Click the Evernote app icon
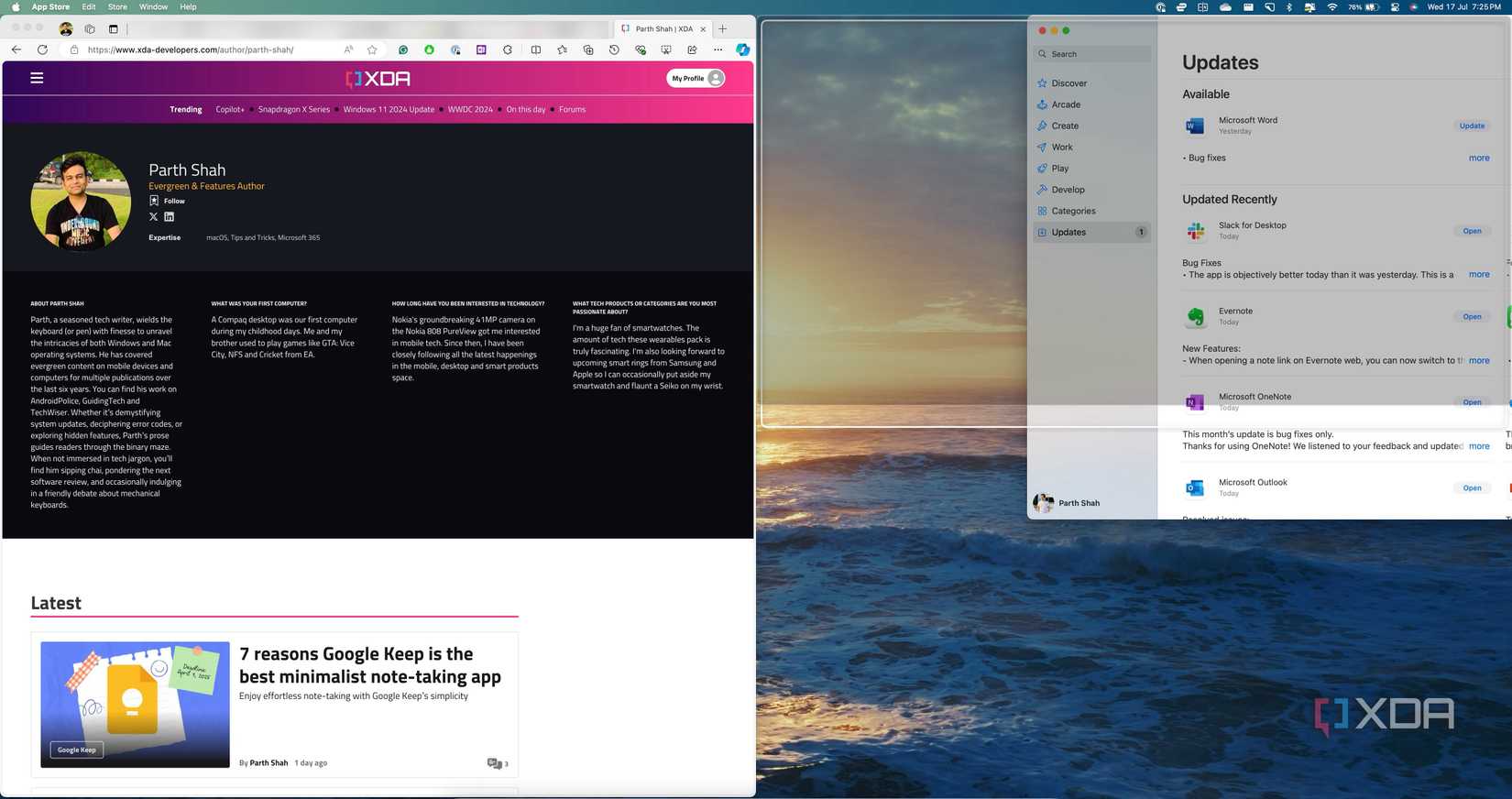1512x799 pixels. (x=1195, y=317)
